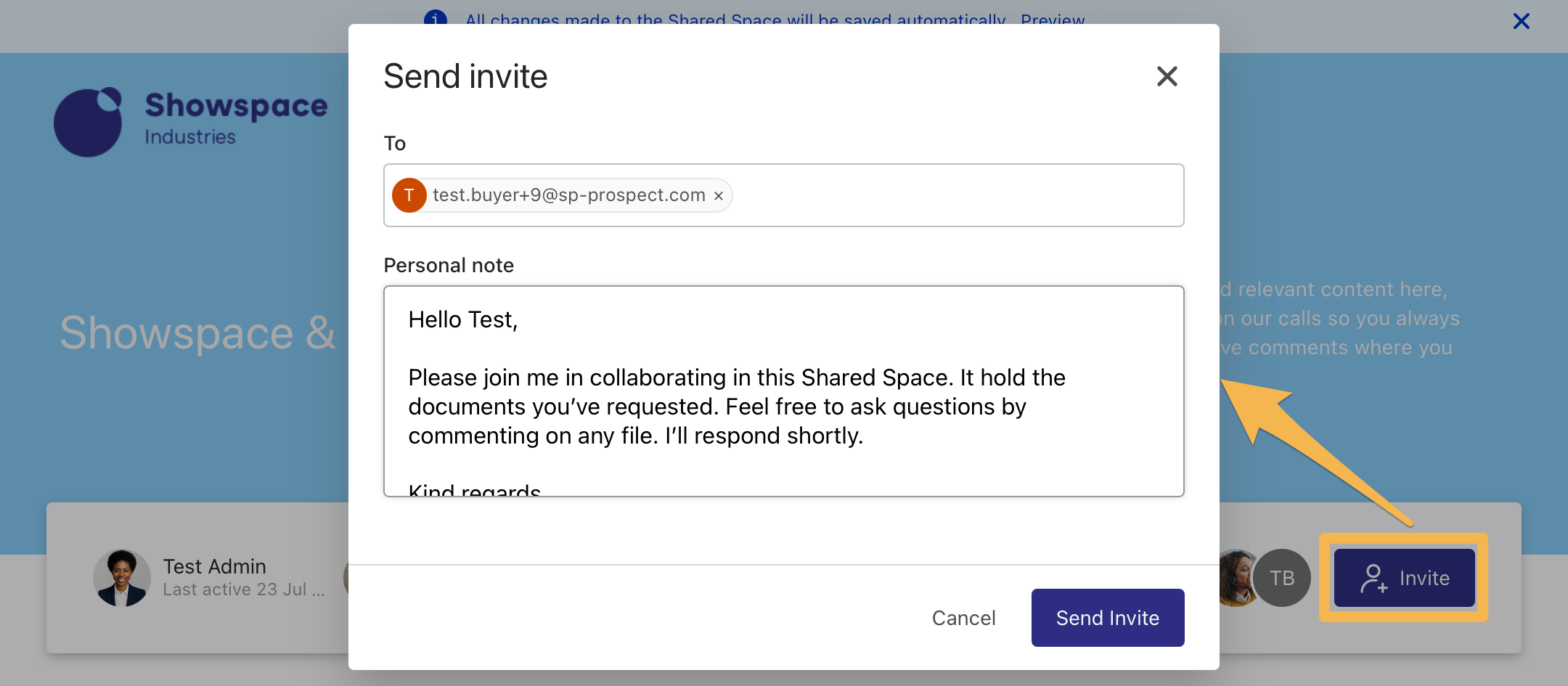Click the Send invite dialog title

465,75
